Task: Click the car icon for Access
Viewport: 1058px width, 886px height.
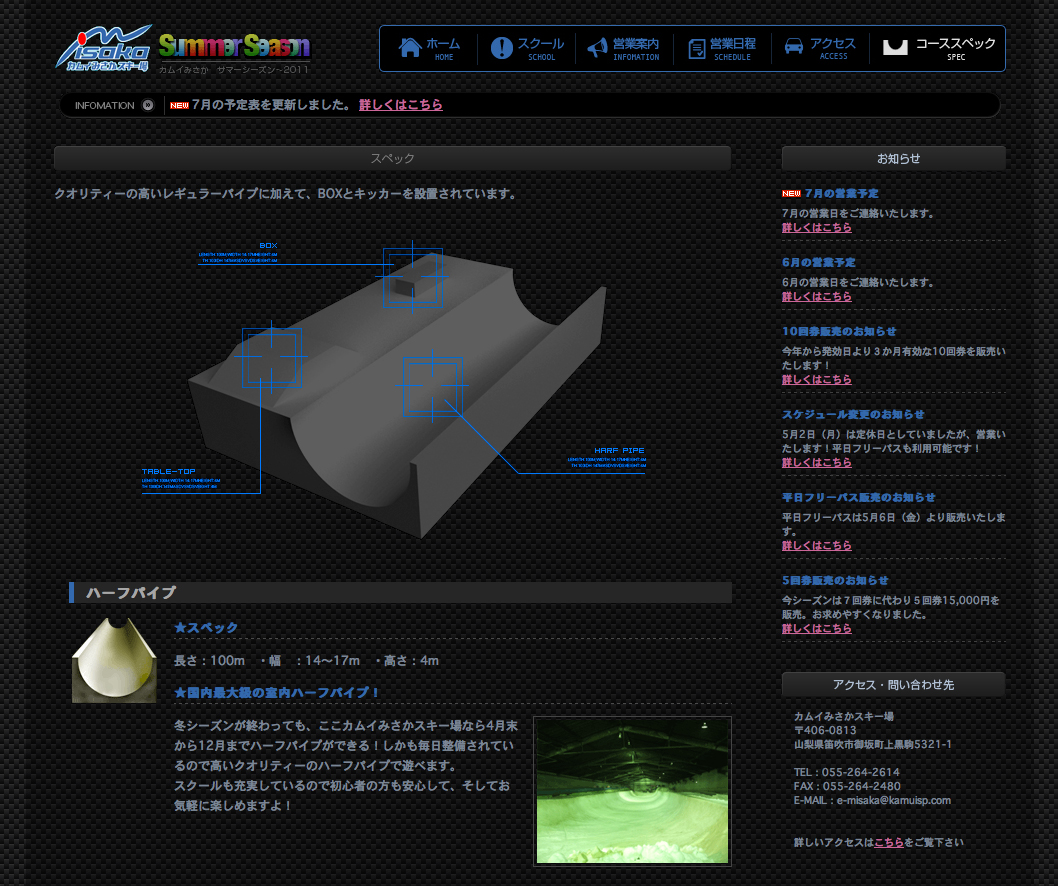Action: point(794,47)
